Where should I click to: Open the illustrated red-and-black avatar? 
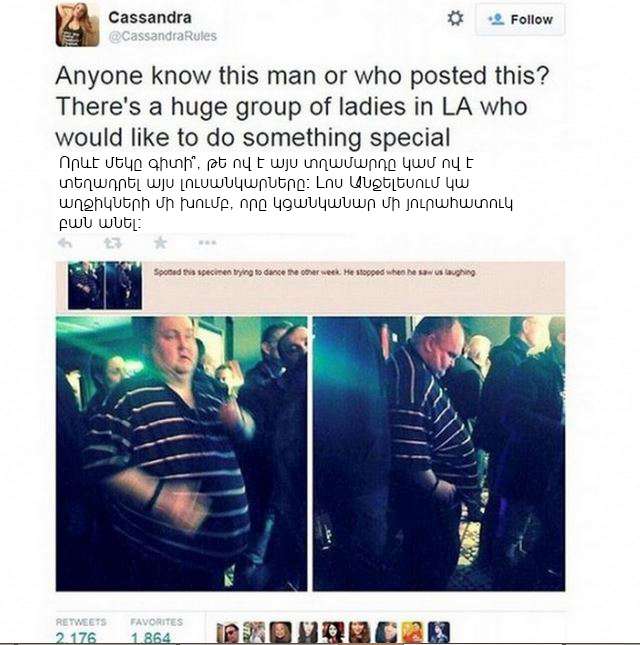(x=333, y=633)
